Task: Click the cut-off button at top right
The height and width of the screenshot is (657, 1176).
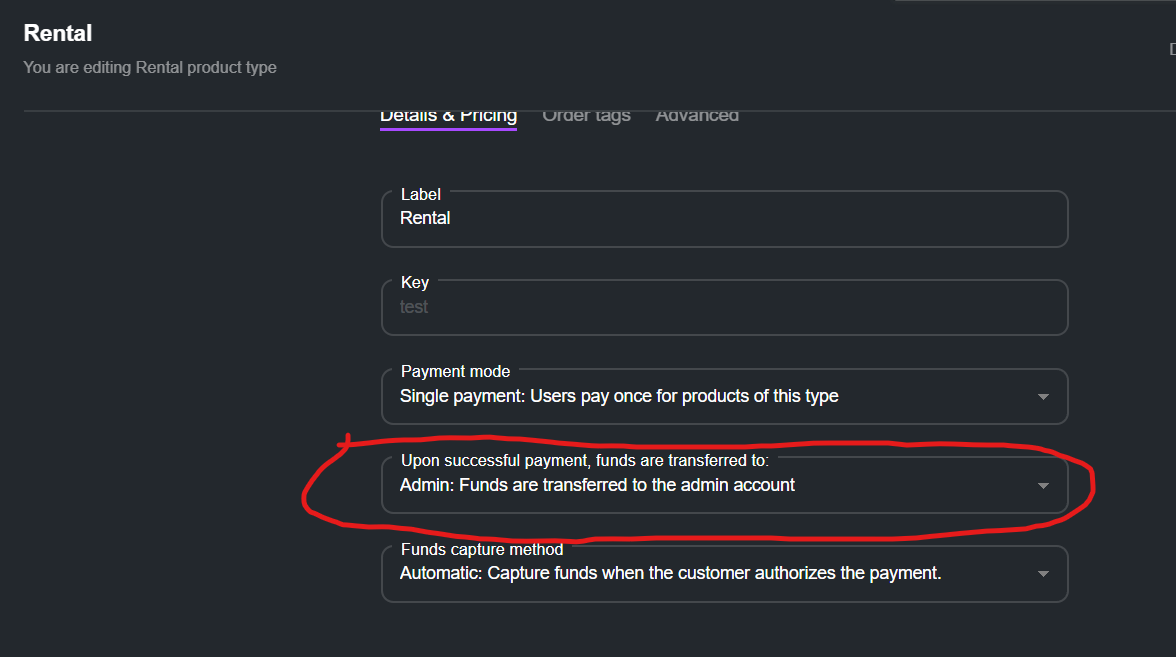Action: coord(1171,48)
